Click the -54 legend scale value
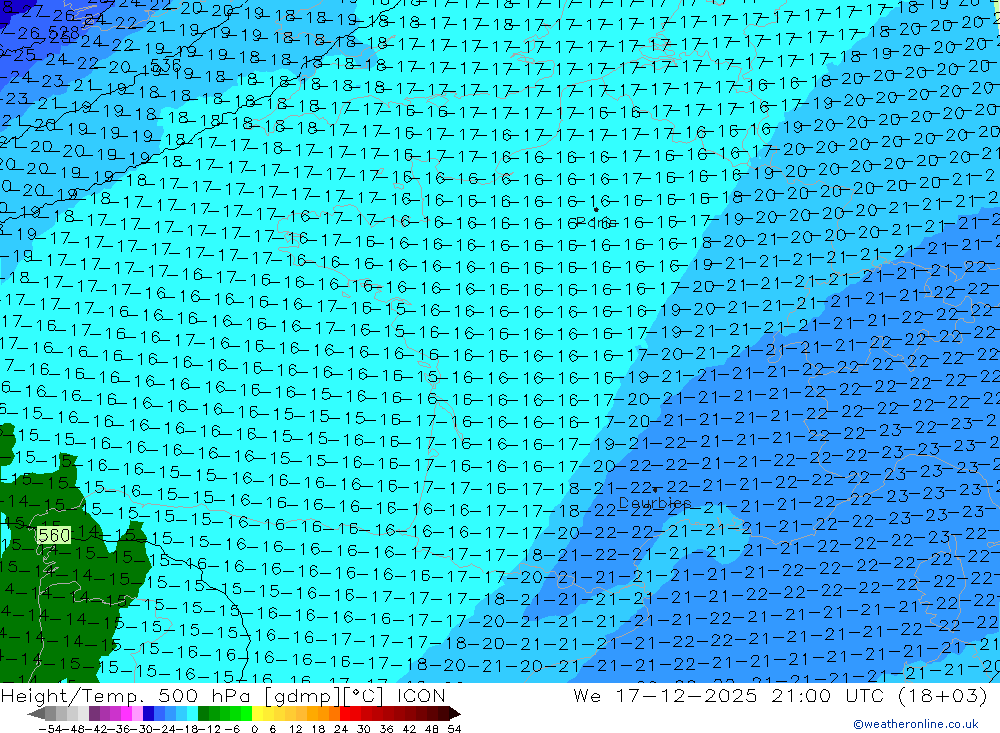 click(50, 729)
